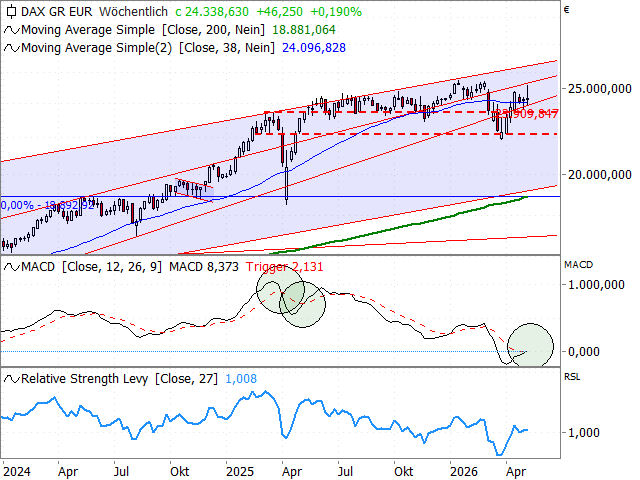Viewport: 640px width, 480px height.
Task: Click the 200 moving average value 18.881,064
Action: pos(304,30)
